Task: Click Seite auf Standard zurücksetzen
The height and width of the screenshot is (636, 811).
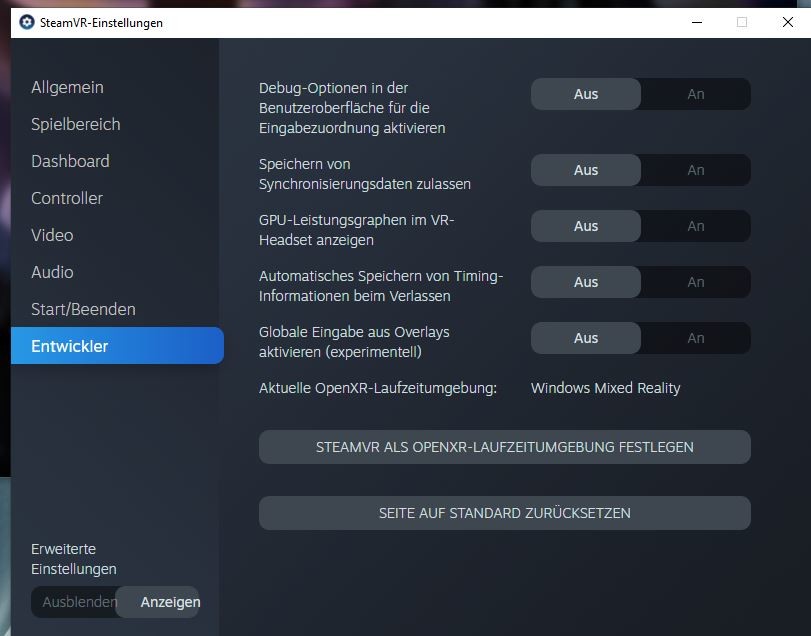Action: pos(505,513)
